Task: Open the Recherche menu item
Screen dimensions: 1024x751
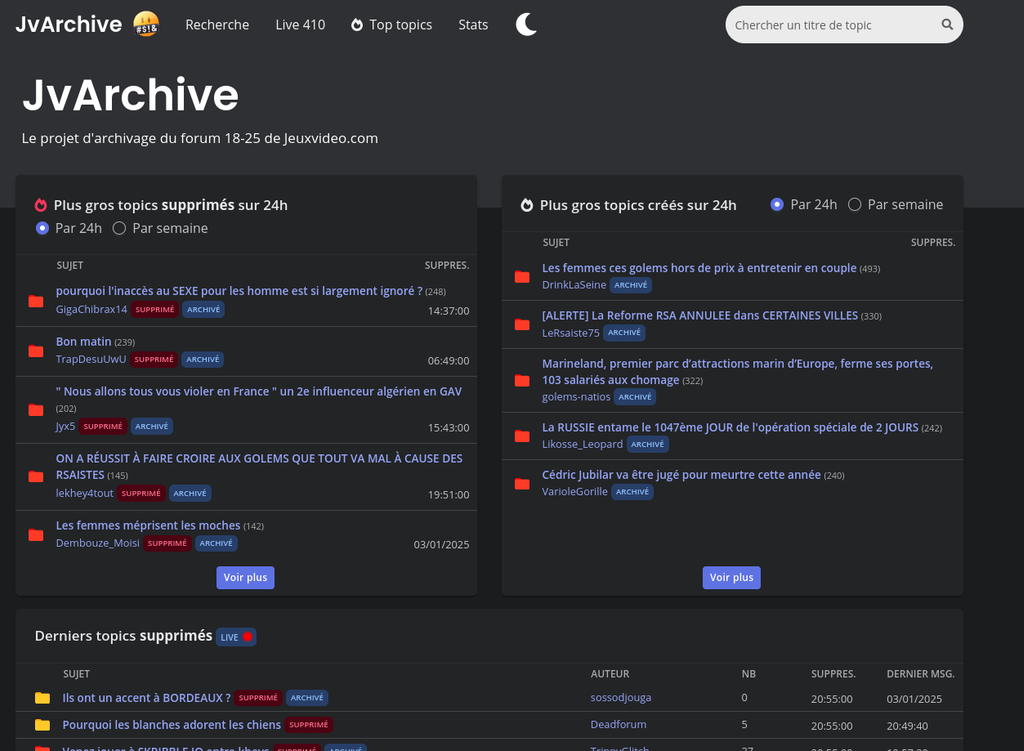Action: pos(217,25)
